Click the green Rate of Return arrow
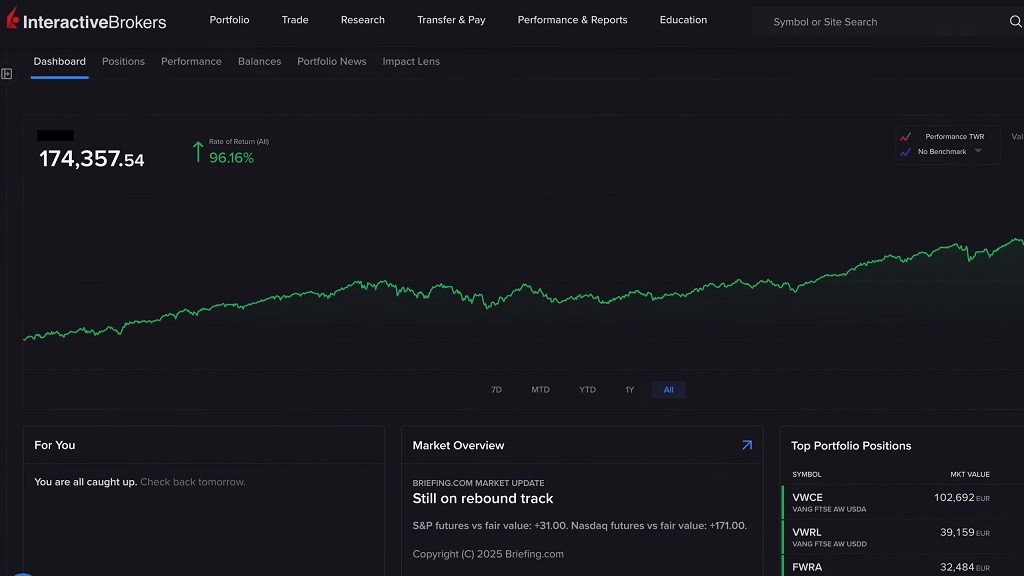This screenshot has width=1024, height=576. coord(198,152)
